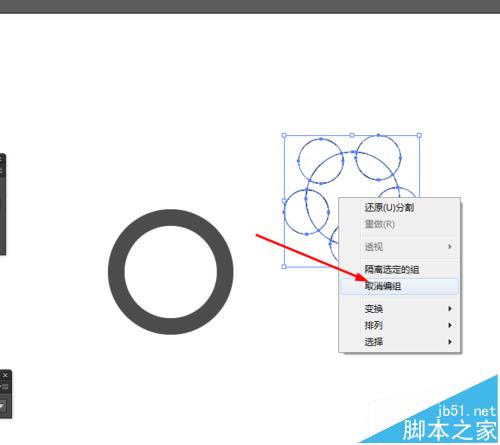The height and width of the screenshot is (445, 500).
Task: Click top-left bounding box handle
Action: 284,135
